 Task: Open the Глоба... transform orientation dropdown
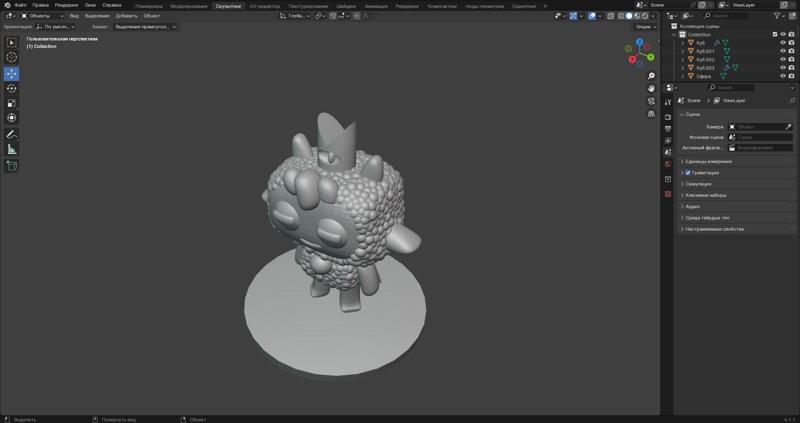click(295, 16)
